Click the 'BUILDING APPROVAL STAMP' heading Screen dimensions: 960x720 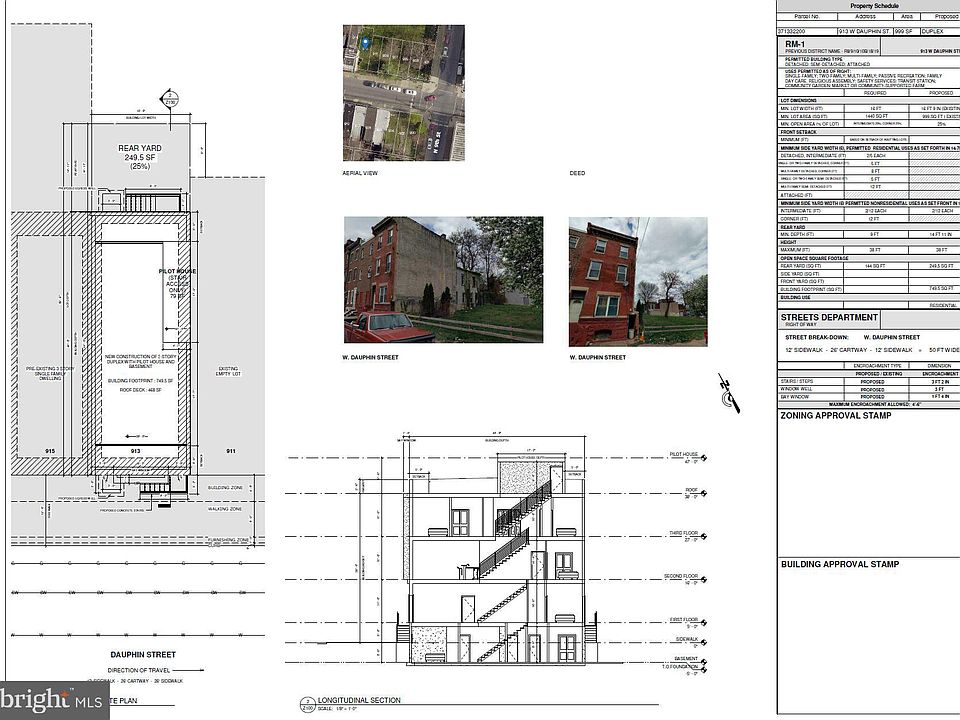840,564
